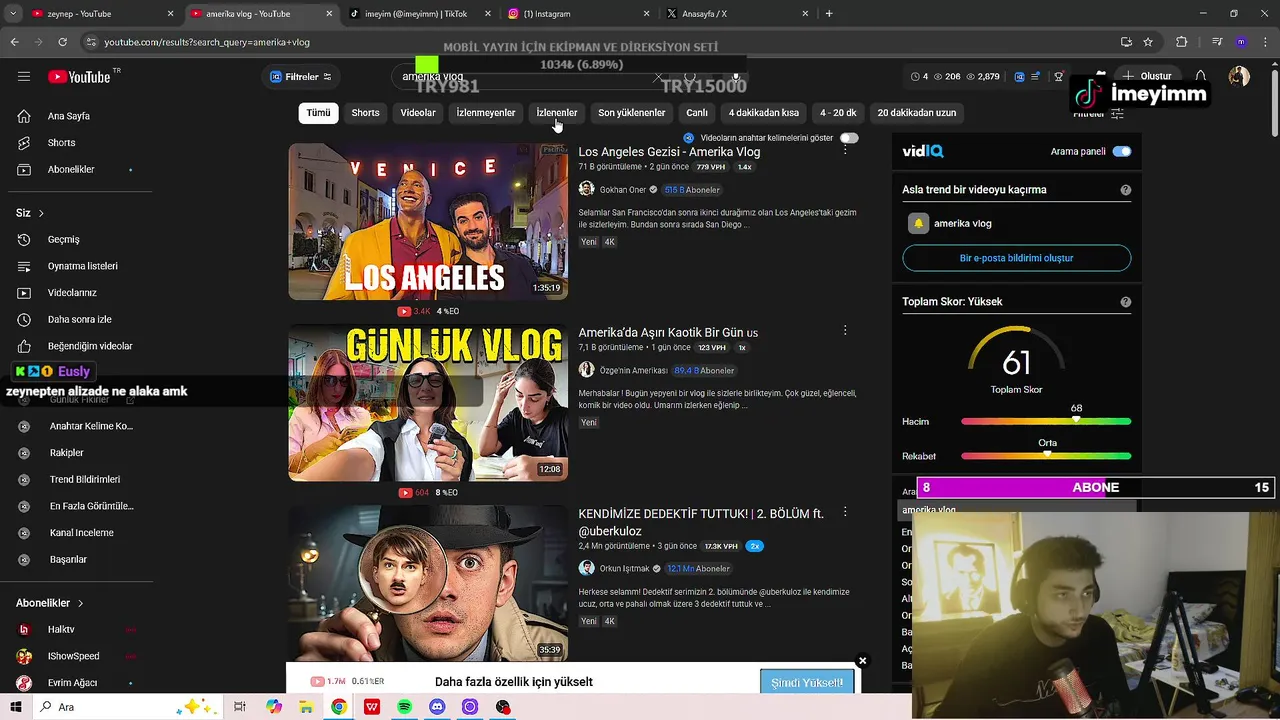Image resolution: width=1280 pixels, height=720 pixels.
Task: Toggle the Arama paneli switch
Action: [1122, 152]
